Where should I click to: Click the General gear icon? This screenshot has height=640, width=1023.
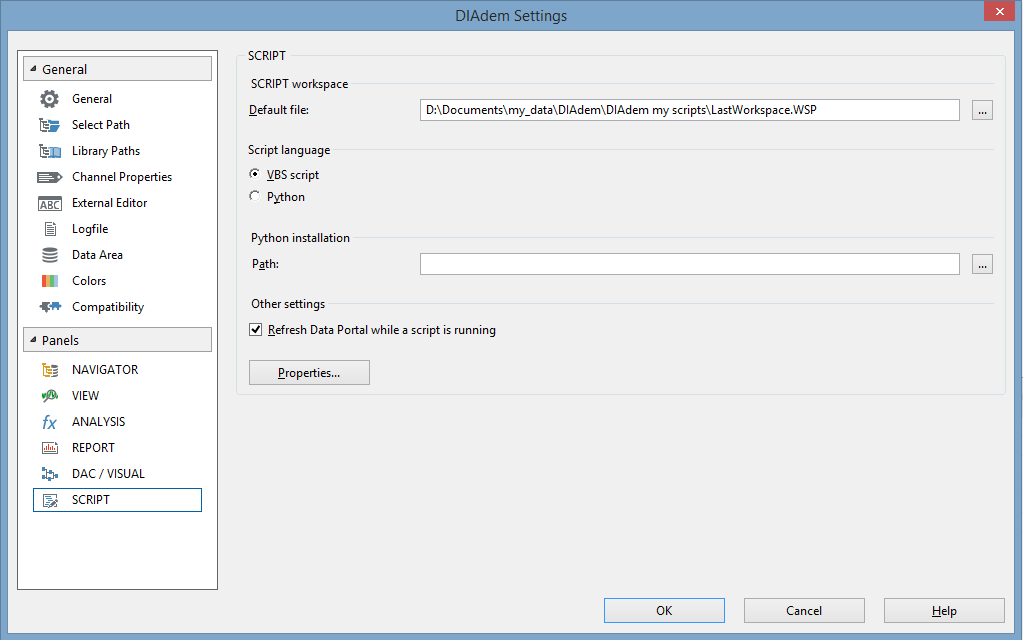(x=50, y=99)
